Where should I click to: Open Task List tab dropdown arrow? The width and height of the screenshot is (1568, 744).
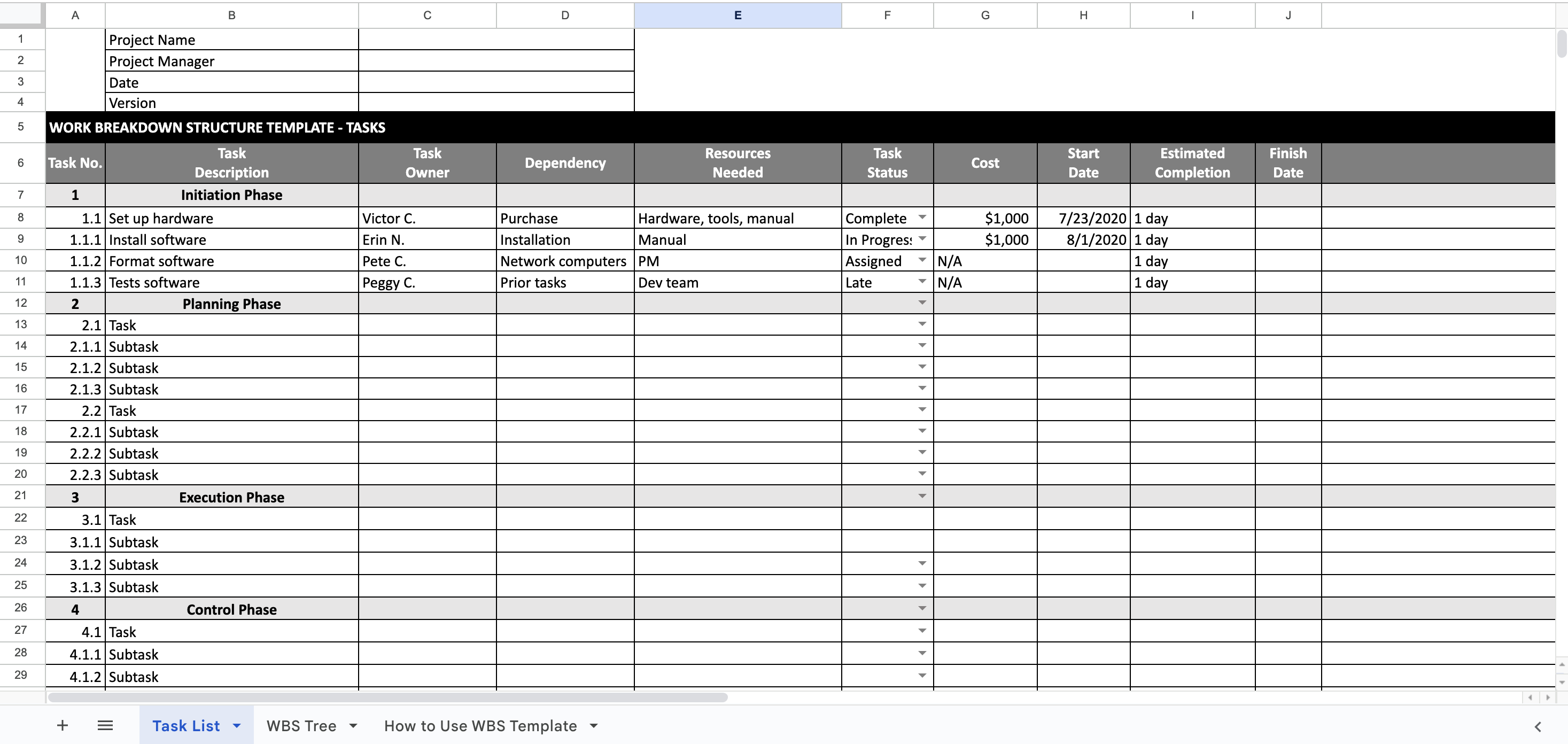pyautogui.click(x=237, y=726)
